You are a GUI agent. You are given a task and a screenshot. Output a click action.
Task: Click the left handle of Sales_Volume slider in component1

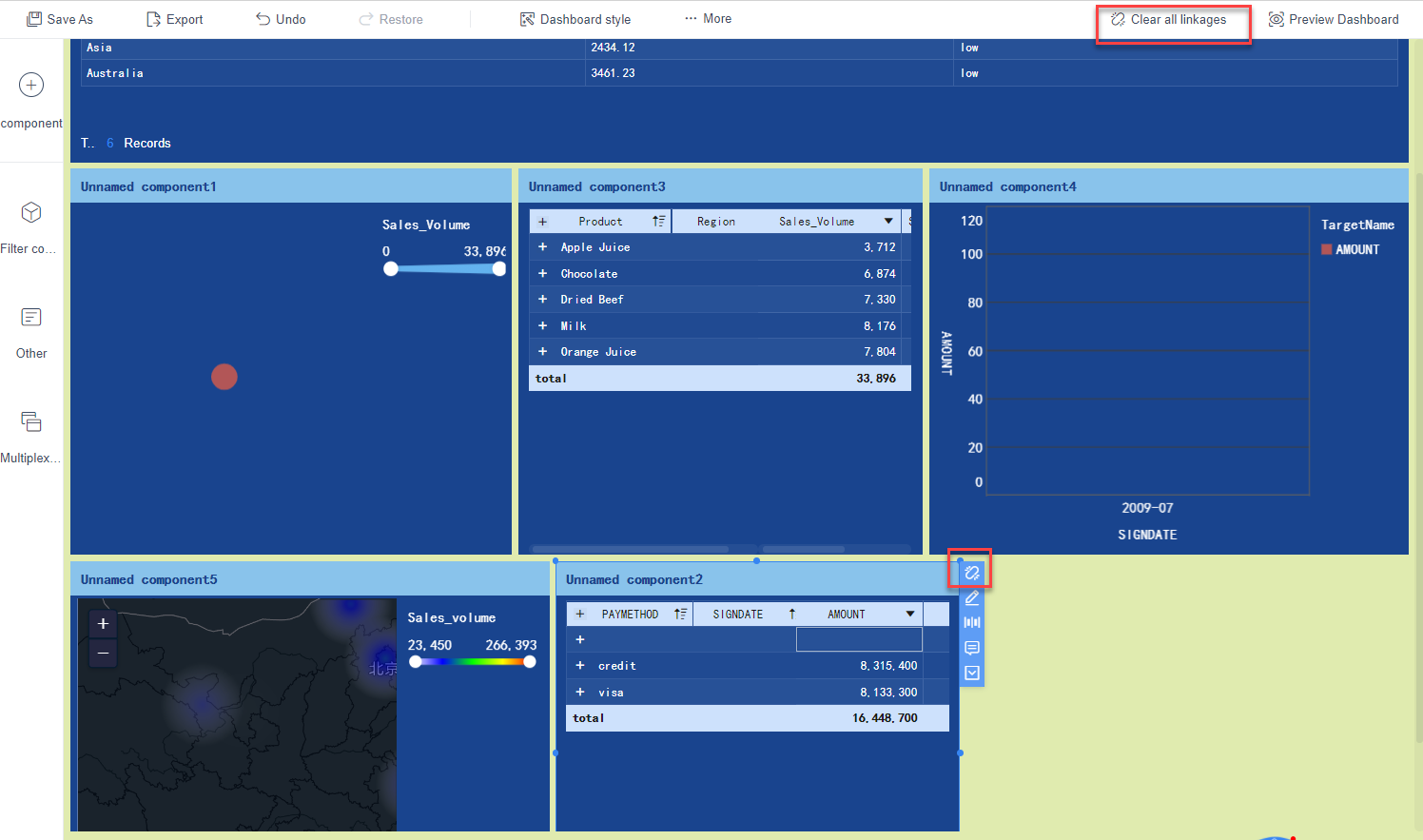[x=391, y=269]
